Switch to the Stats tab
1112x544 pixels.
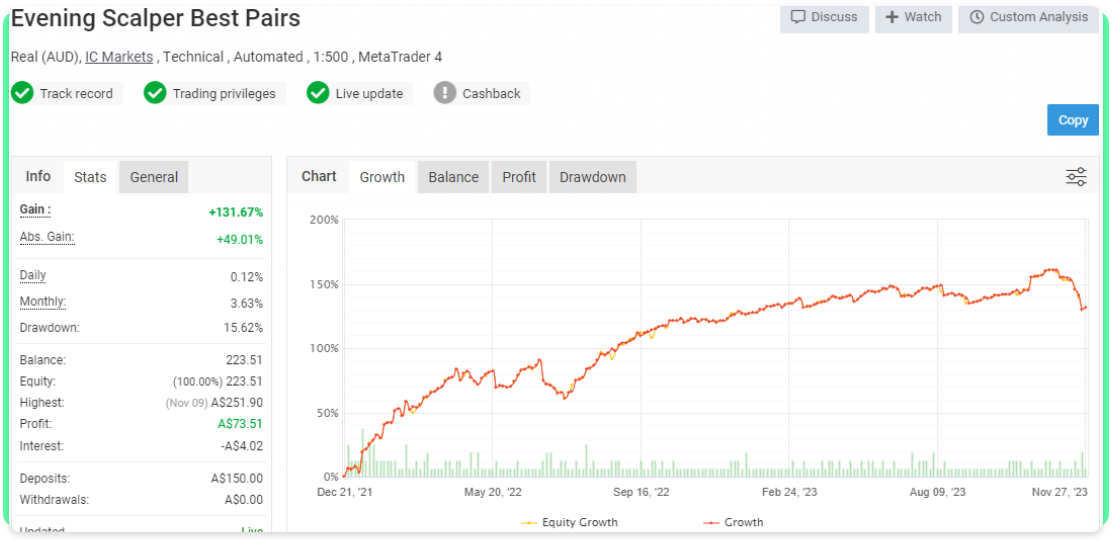pyautogui.click(x=90, y=177)
